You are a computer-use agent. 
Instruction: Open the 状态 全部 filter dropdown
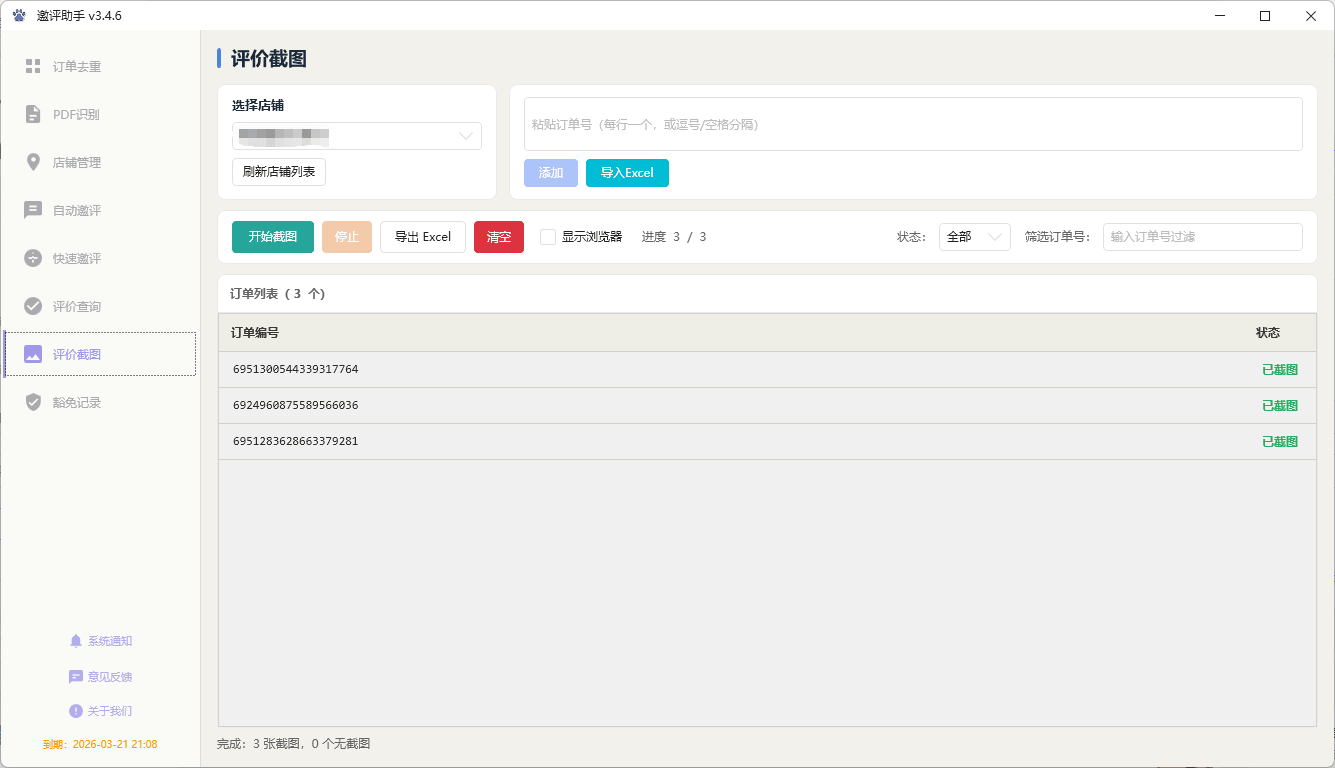pyautogui.click(x=974, y=237)
